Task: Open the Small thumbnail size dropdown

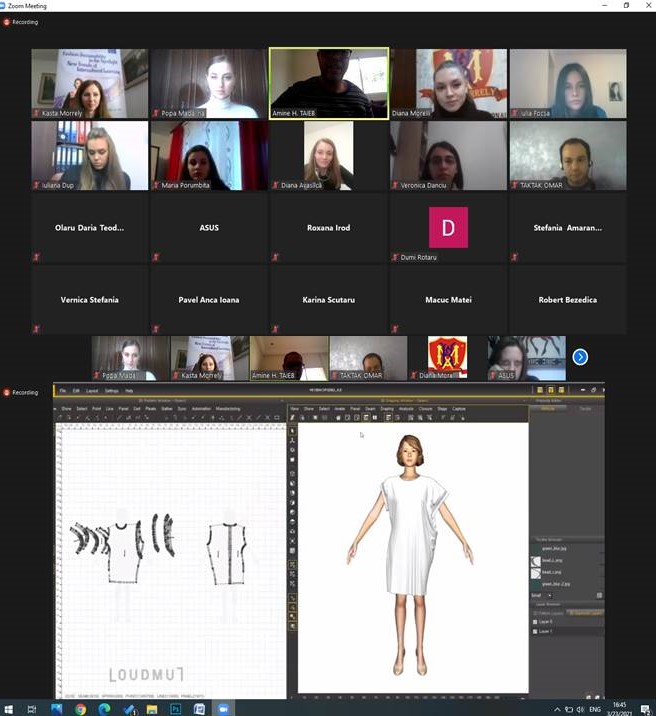Action: (x=542, y=595)
